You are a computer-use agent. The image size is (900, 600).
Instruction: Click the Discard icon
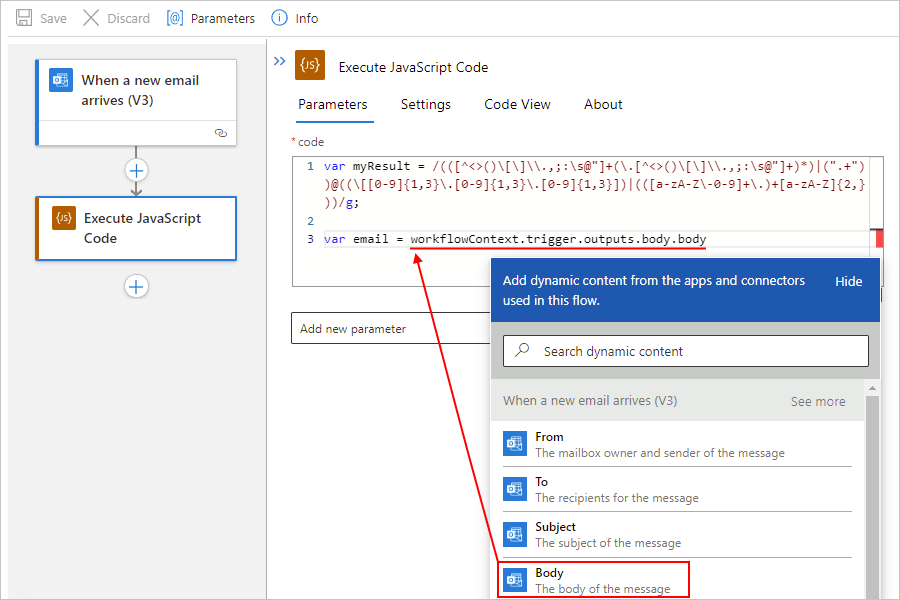[x=90, y=17]
